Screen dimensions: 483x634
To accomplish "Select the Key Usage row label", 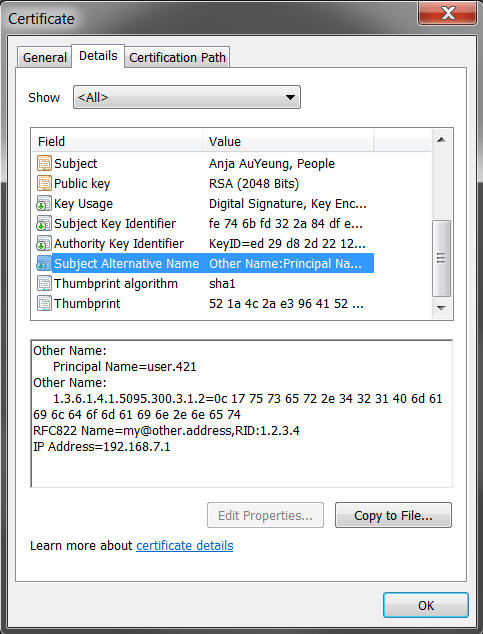I will [83, 204].
